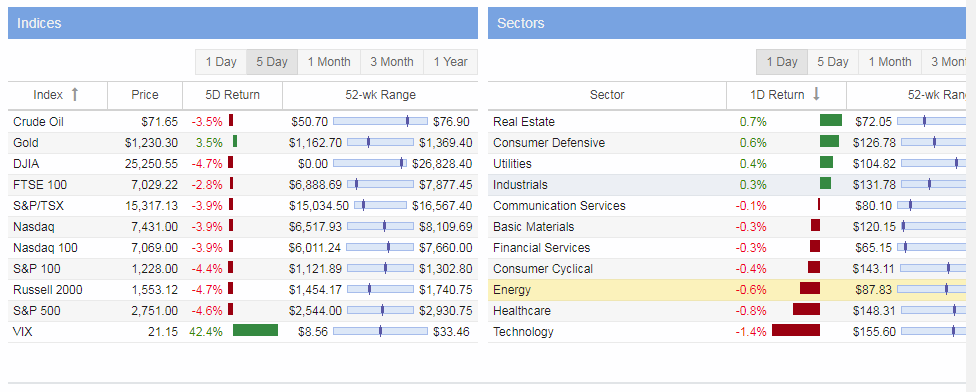
Task: Click the VIX green return bar
Action: [255, 330]
